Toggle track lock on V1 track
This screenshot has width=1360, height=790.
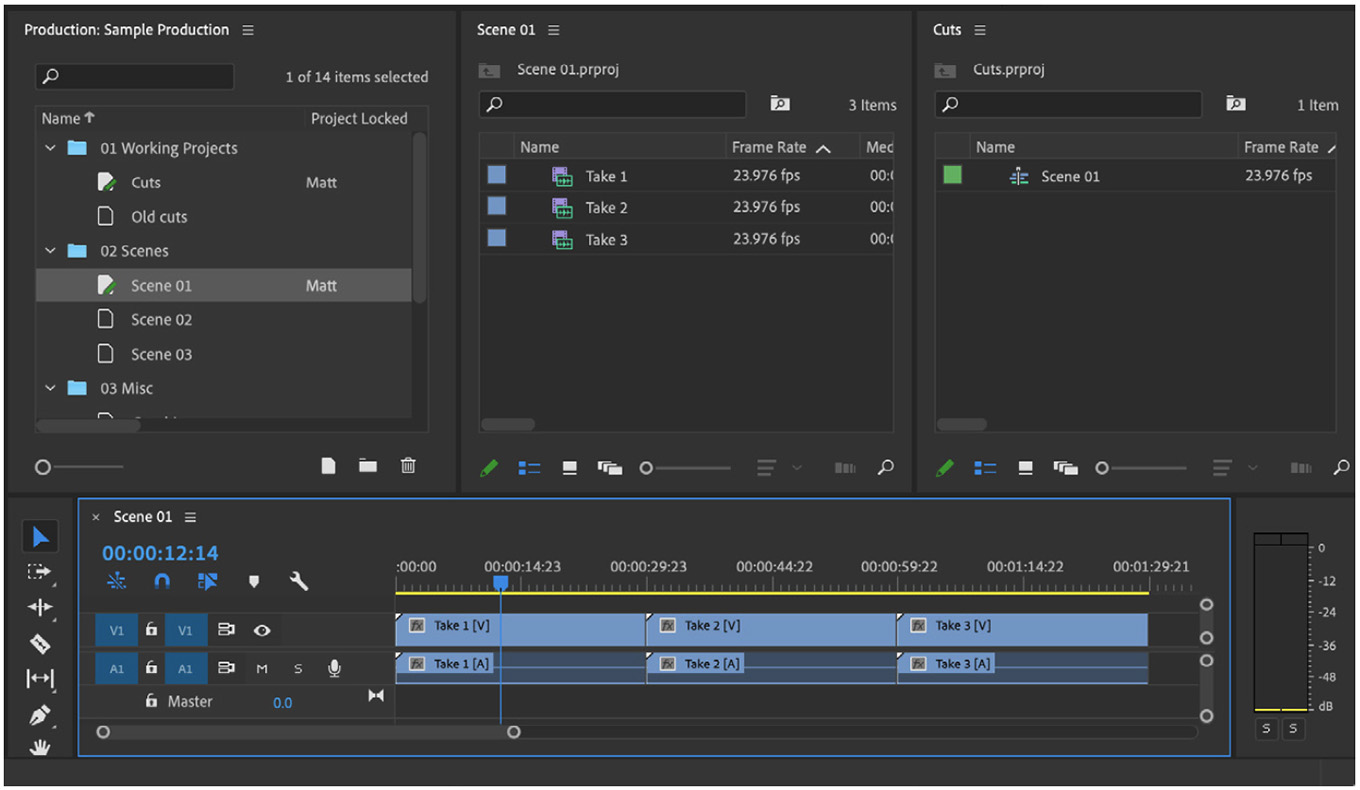(151, 630)
